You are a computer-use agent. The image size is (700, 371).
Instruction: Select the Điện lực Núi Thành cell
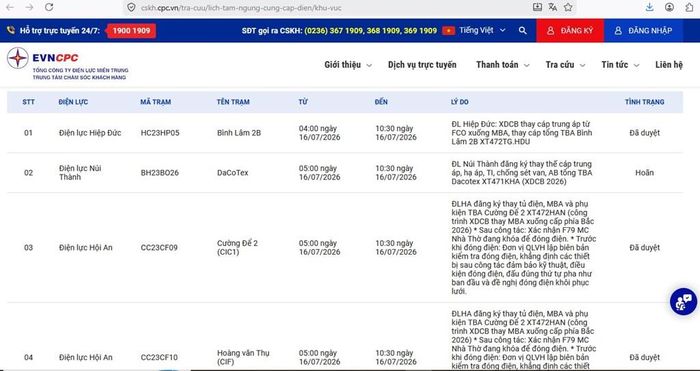tap(80, 173)
